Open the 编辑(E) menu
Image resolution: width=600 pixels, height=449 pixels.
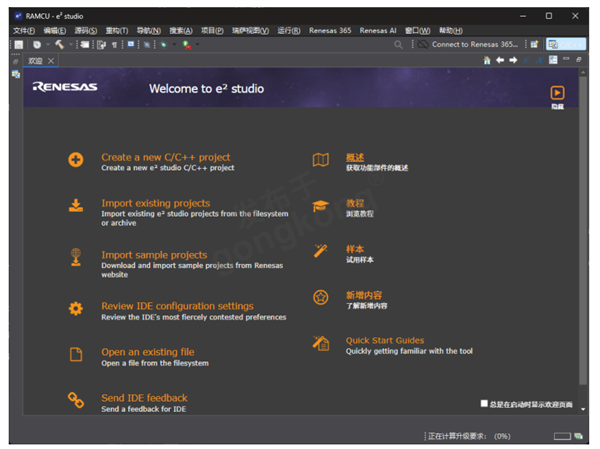[55, 31]
